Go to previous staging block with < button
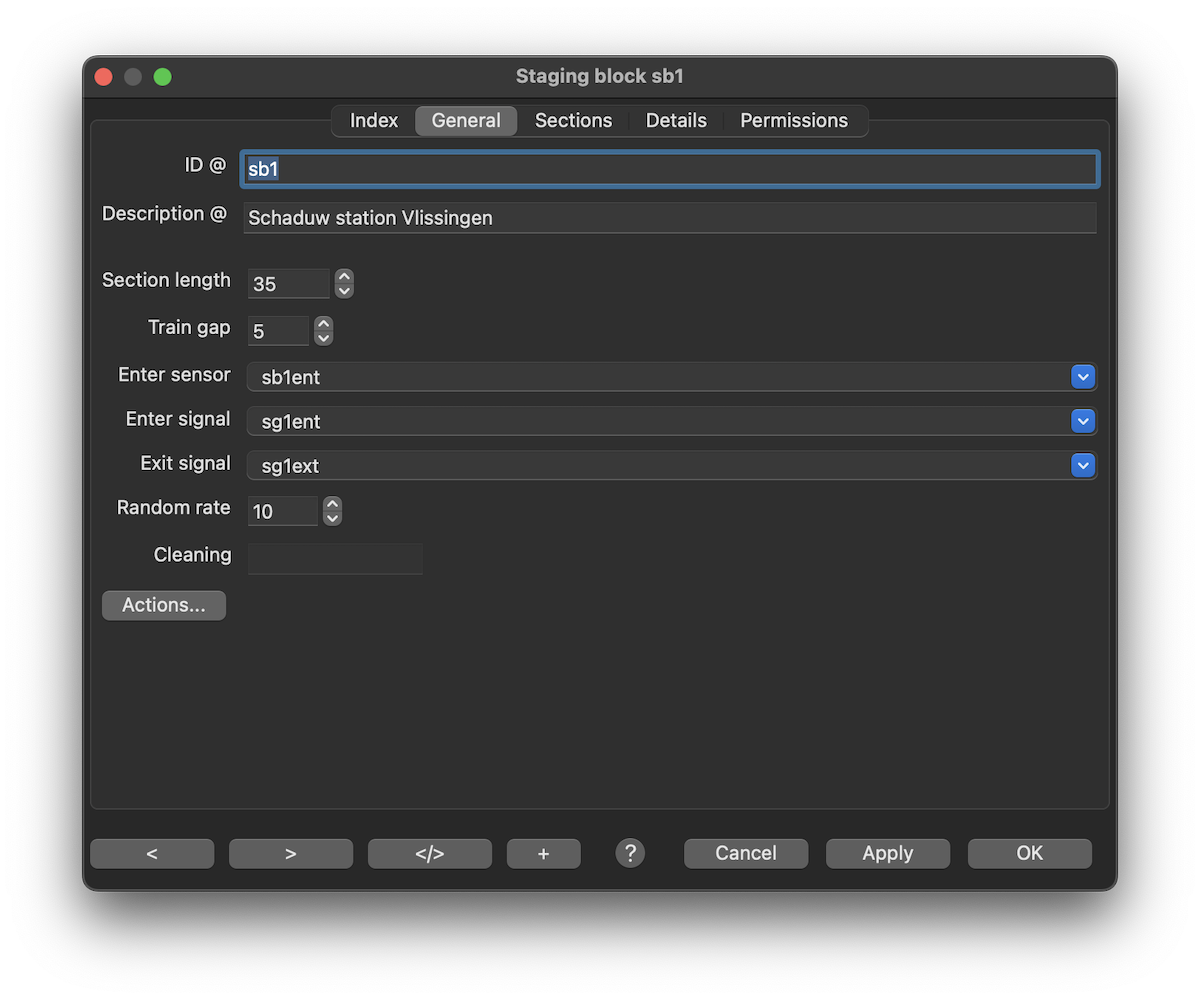This screenshot has height=1000, width=1200. pos(152,853)
